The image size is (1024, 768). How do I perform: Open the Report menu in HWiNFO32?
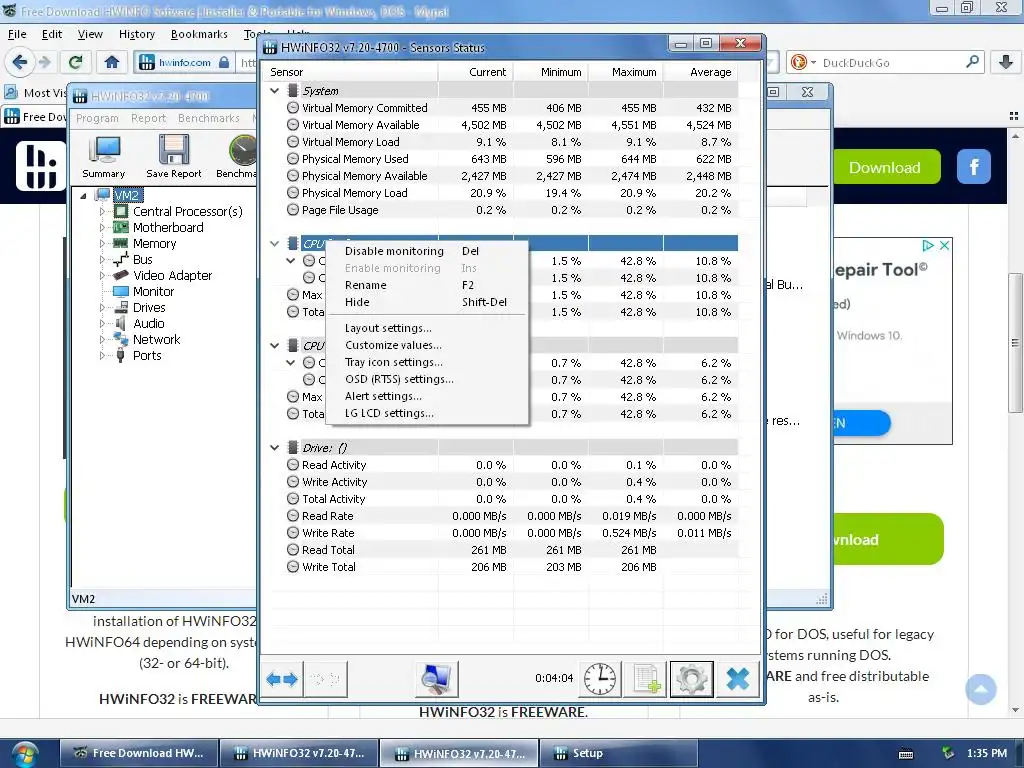(x=148, y=118)
